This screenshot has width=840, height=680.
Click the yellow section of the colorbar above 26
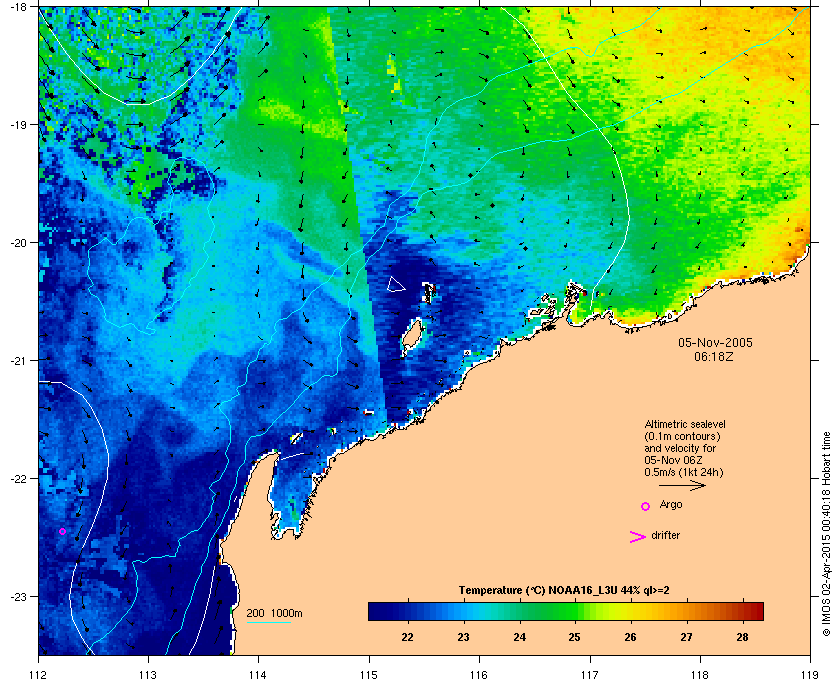point(621,611)
